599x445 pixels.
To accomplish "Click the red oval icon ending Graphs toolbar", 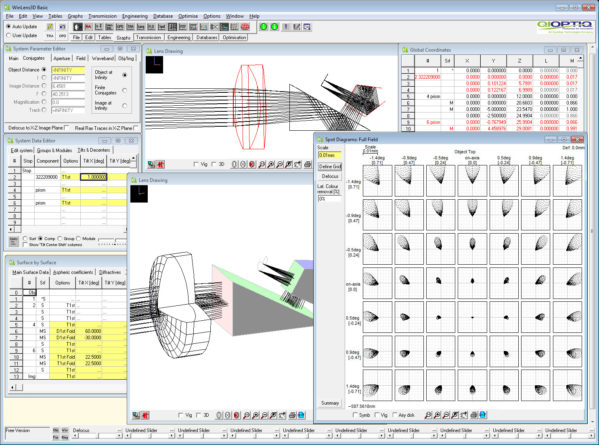I will 245,27.
